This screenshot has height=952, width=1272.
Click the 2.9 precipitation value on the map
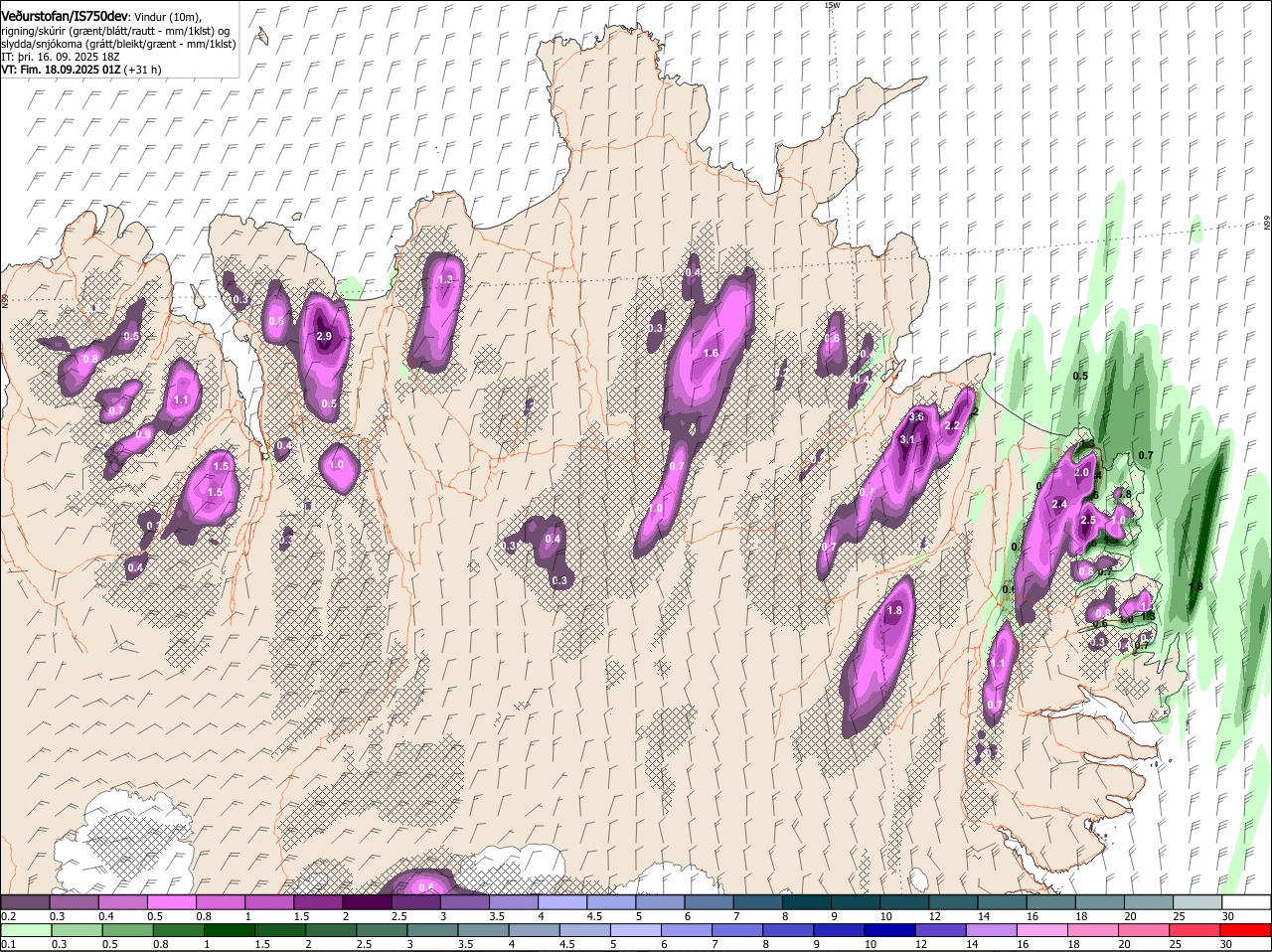324,337
